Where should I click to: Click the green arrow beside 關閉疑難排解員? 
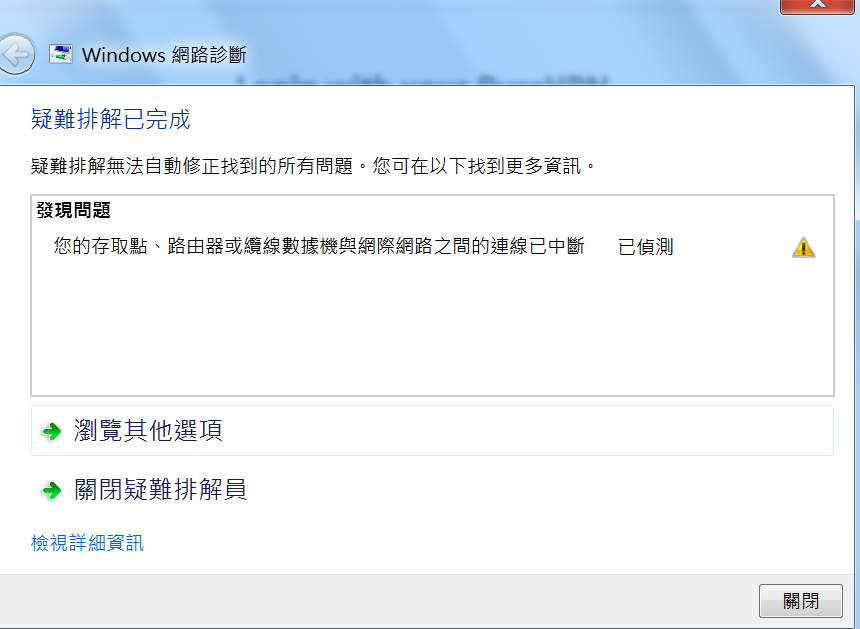point(52,490)
